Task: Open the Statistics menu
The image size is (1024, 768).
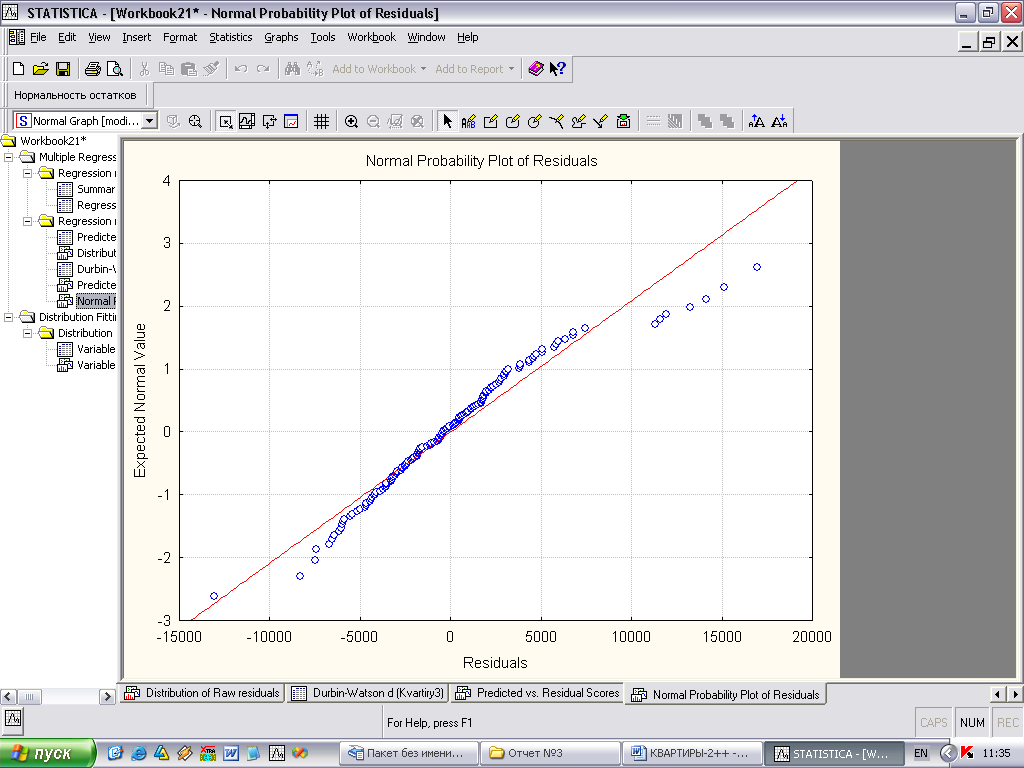Action: pyautogui.click(x=230, y=37)
